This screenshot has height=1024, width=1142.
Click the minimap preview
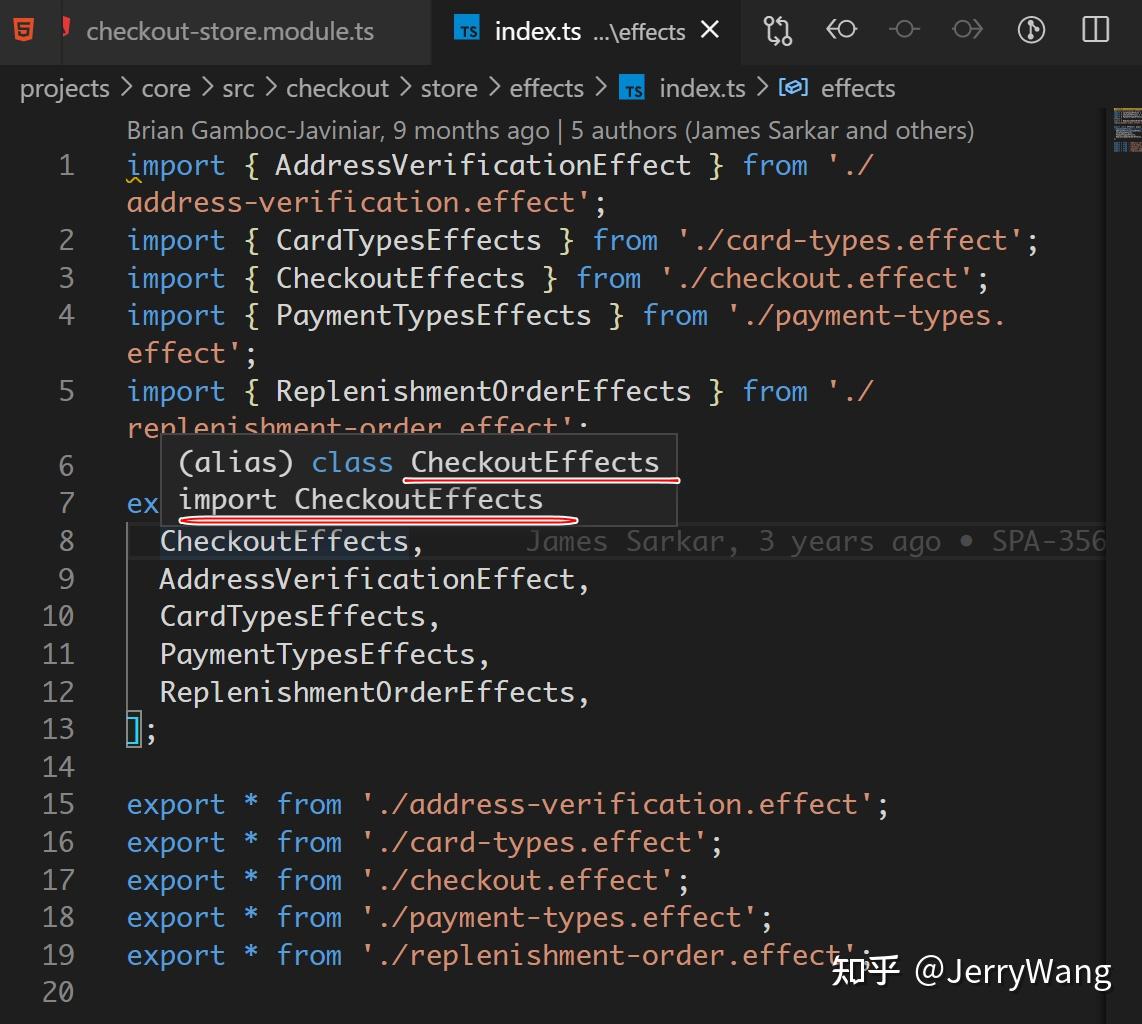(1127, 130)
